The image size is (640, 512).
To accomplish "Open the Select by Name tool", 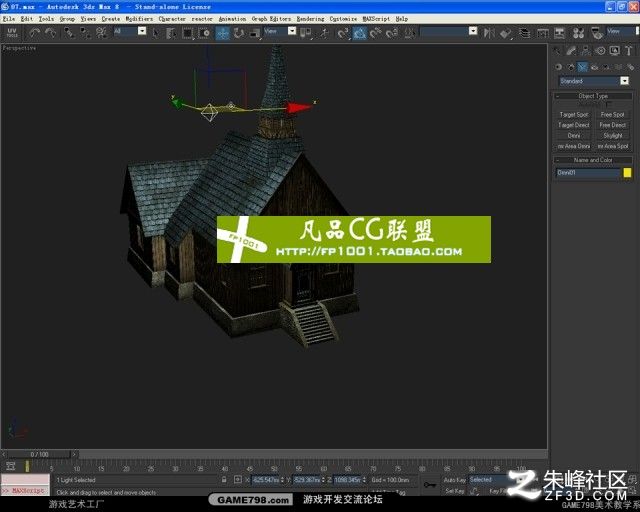I will (x=171, y=33).
